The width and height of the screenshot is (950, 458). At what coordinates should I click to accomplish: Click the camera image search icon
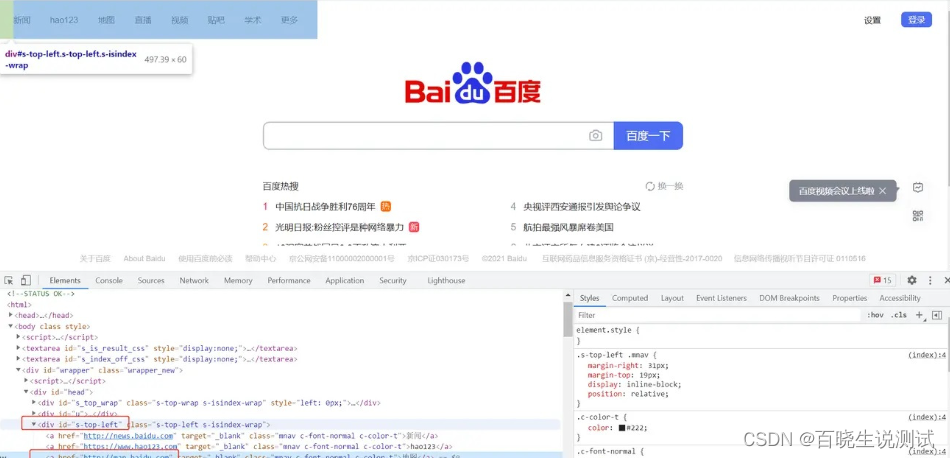(596, 136)
